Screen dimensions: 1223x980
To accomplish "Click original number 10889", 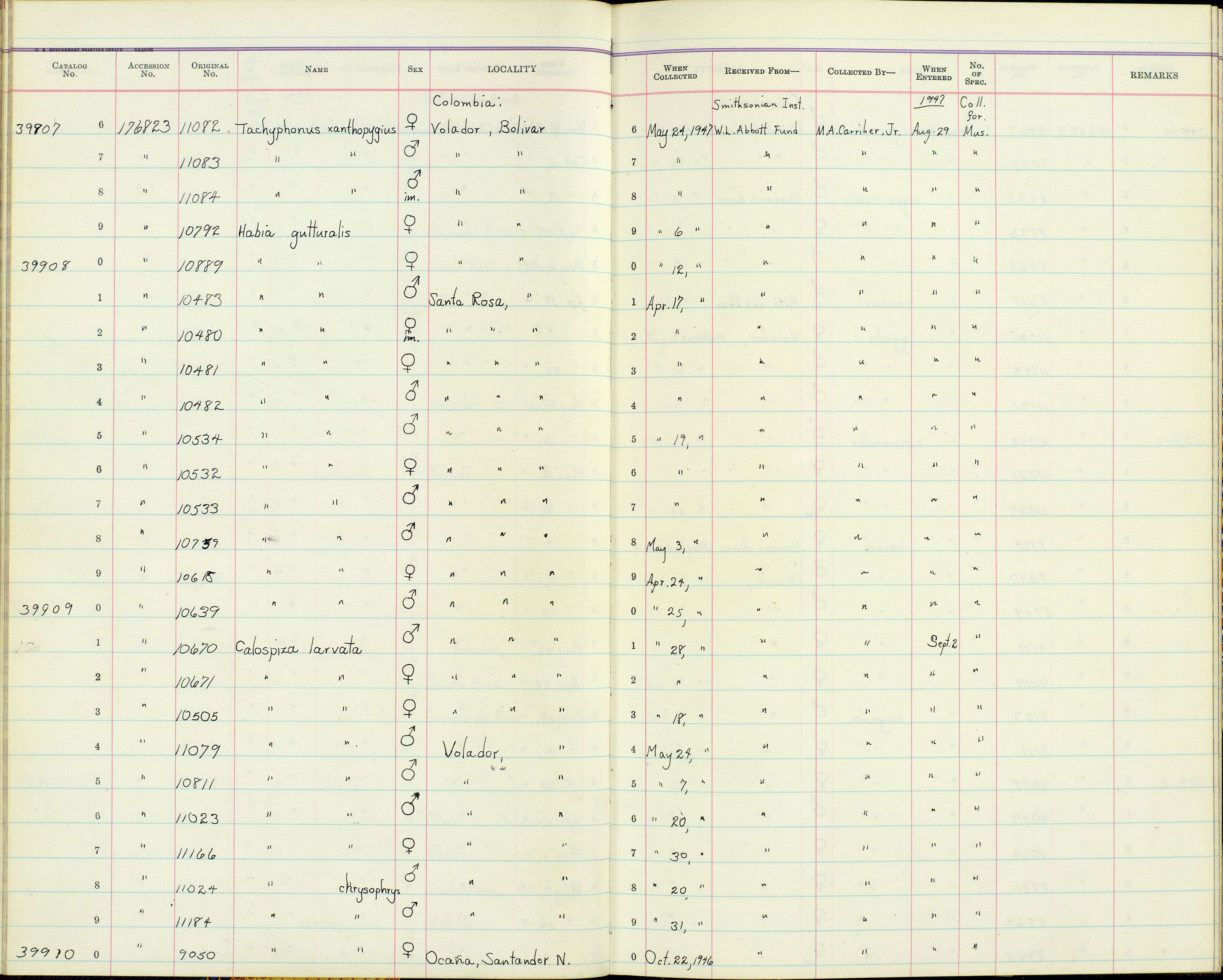I will [x=200, y=267].
